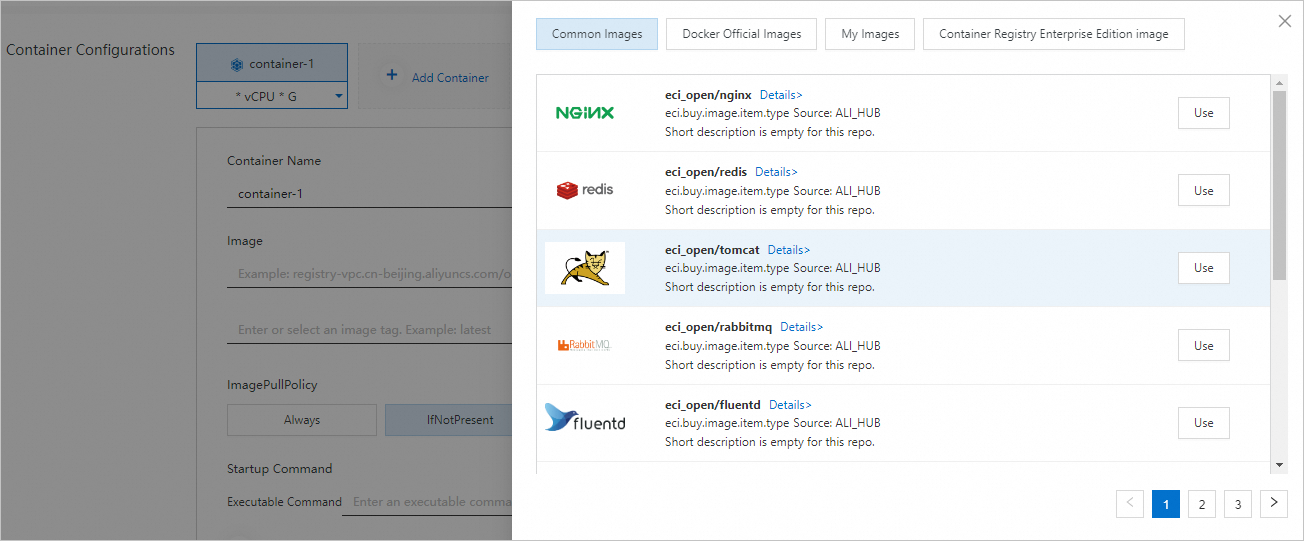Viewport: 1304px width, 541px height.
Task: Click the NGINX logo image
Action: point(585,113)
